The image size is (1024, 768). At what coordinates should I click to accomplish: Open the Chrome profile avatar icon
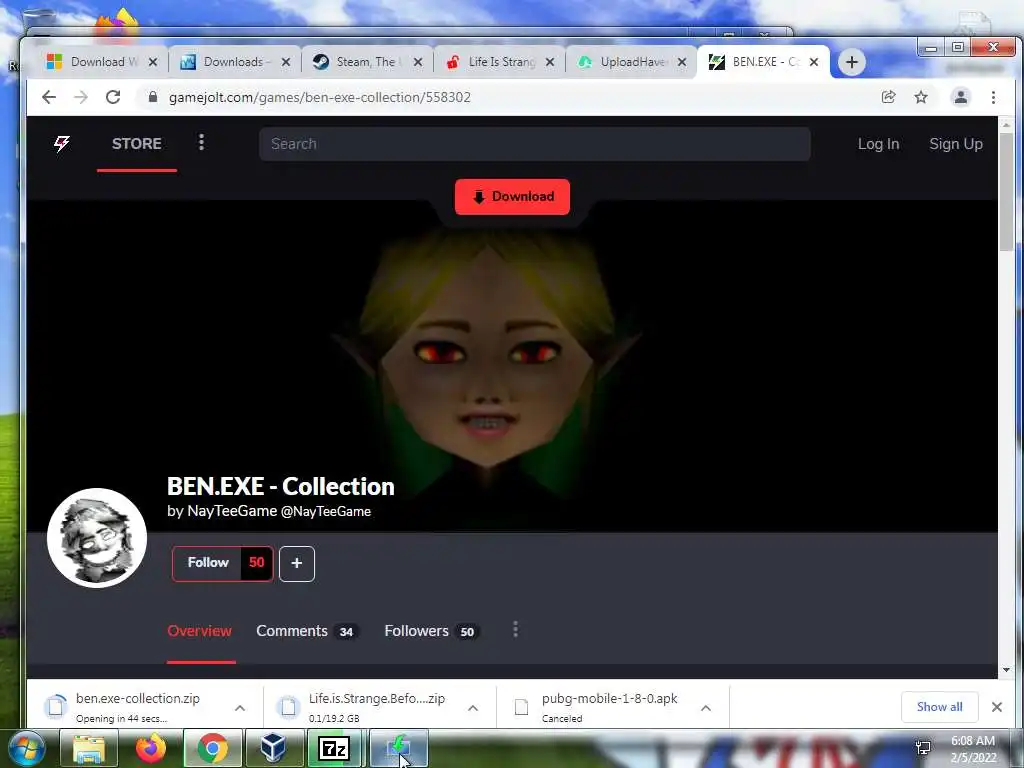pyautogui.click(x=961, y=97)
